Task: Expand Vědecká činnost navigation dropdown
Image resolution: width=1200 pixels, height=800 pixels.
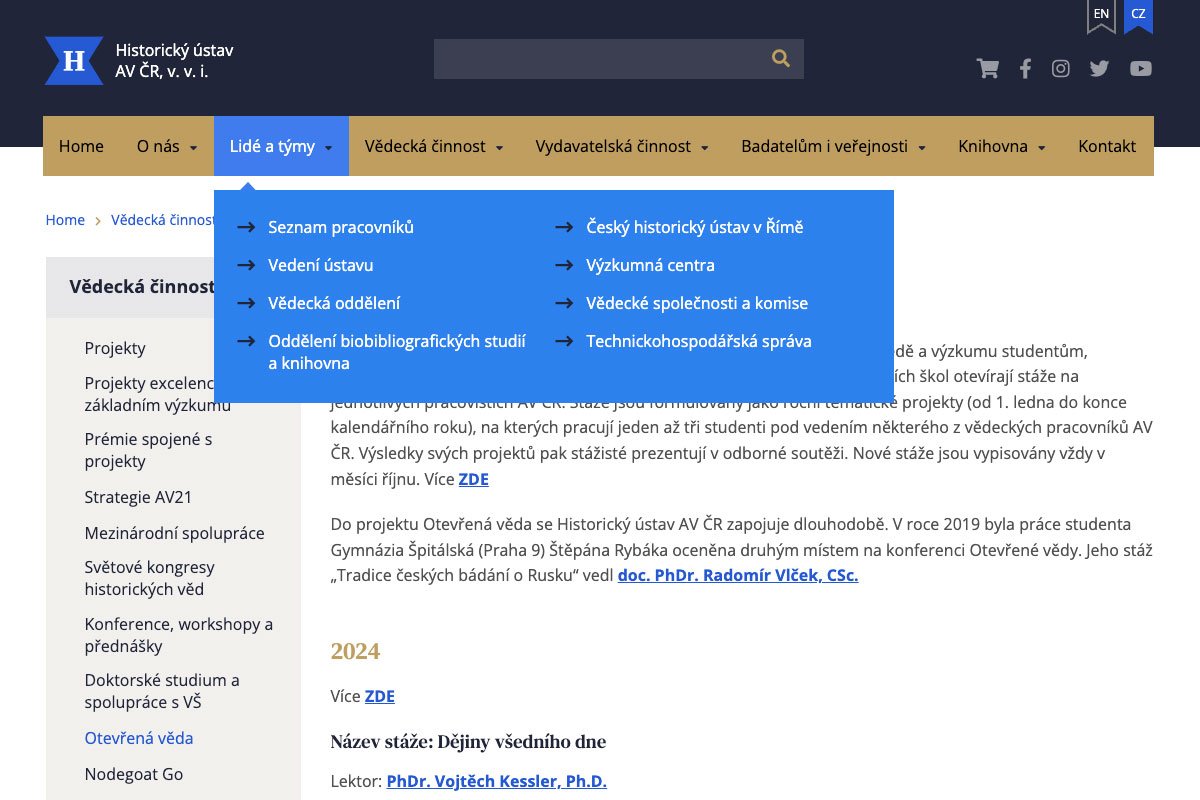Action: [x=434, y=147]
